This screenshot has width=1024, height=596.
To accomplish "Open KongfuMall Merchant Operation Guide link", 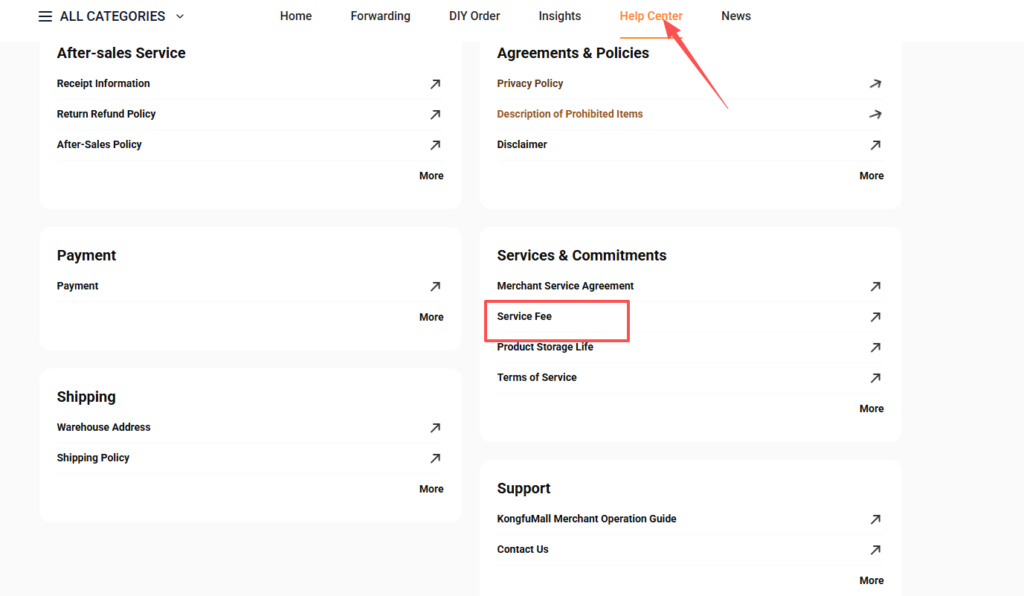I will (586, 519).
